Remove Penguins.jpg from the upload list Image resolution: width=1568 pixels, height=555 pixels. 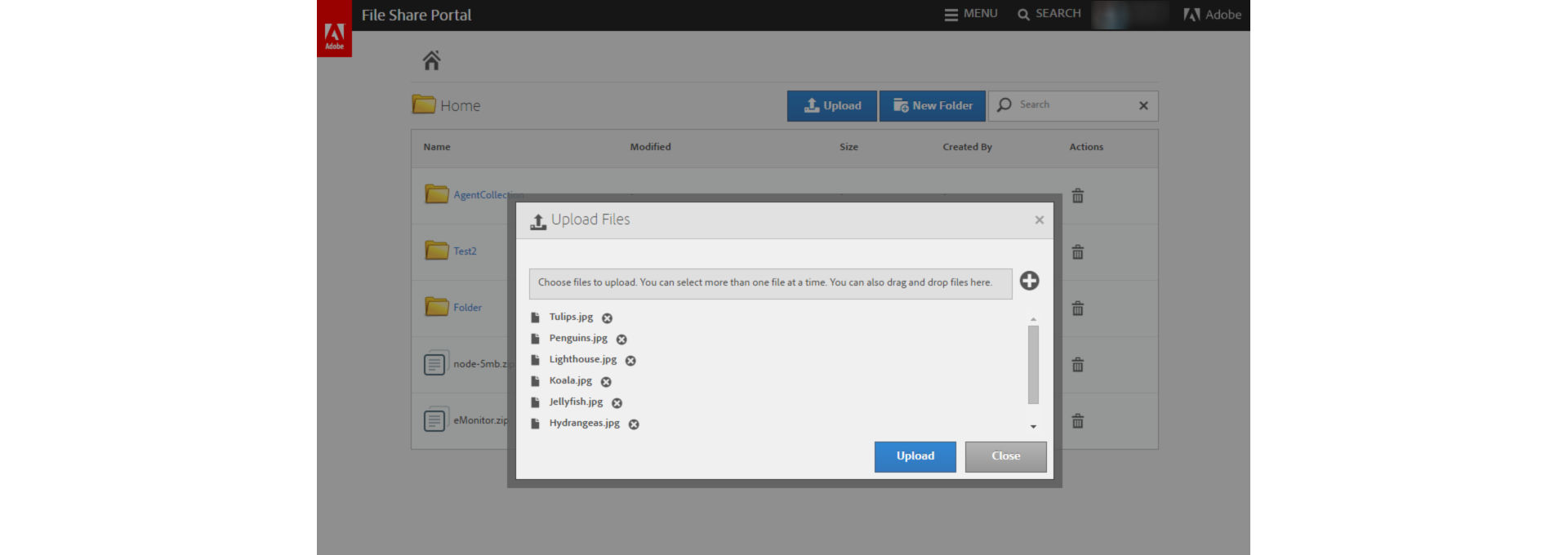point(621,340)
